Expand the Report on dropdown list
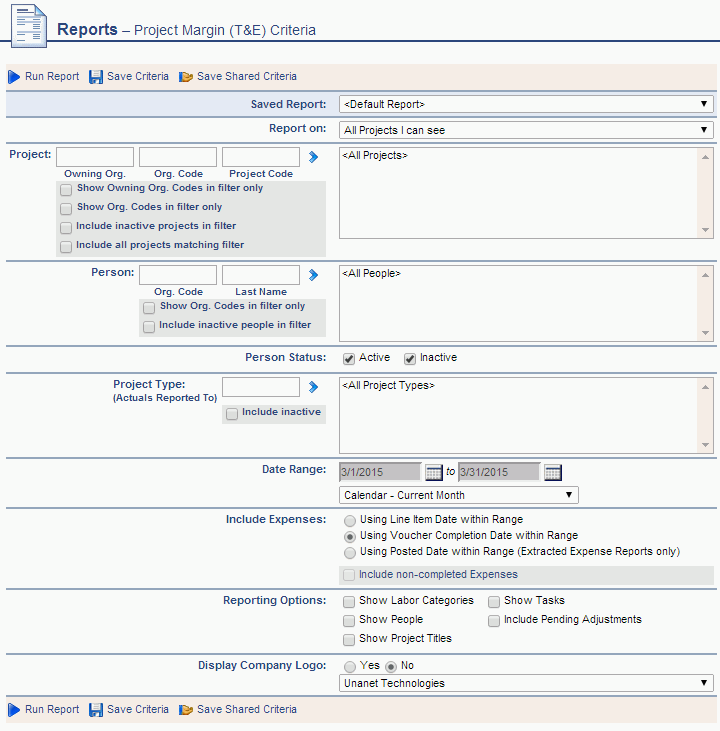Image resolution: width=720 pixels, height=731 pixels. 526,130
